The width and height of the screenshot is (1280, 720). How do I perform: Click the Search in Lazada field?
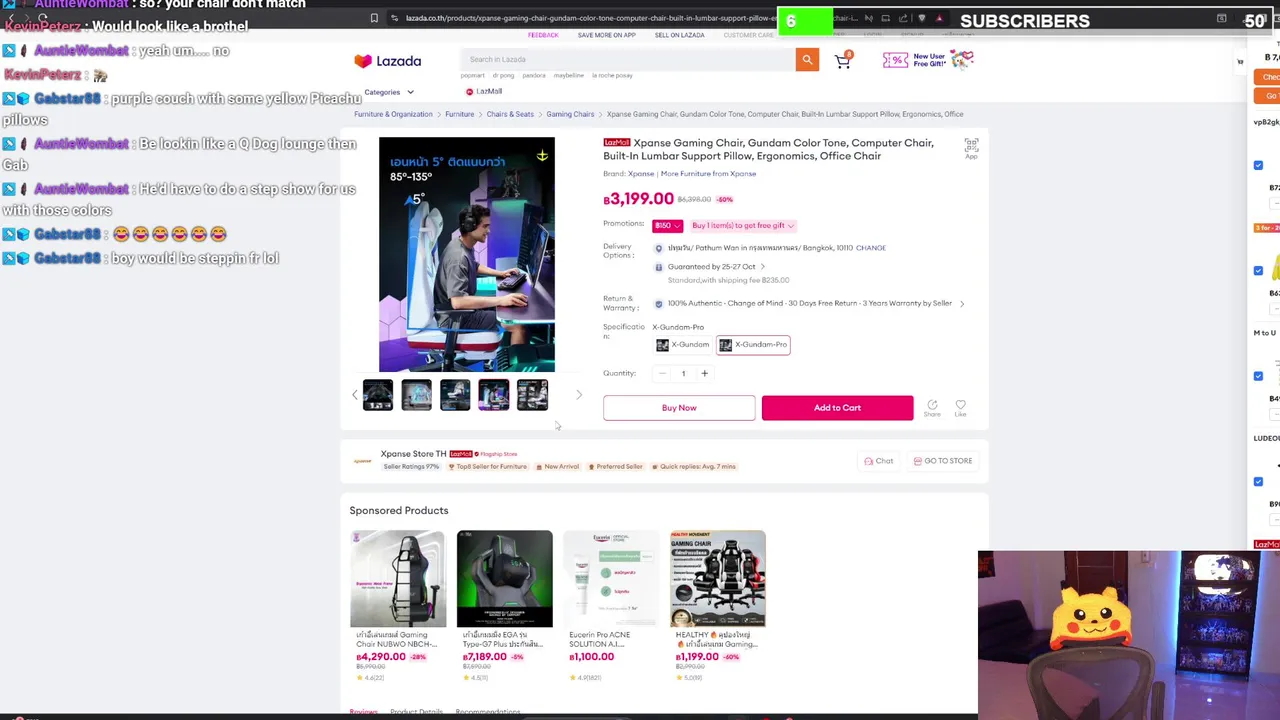[x=628, y=60]
